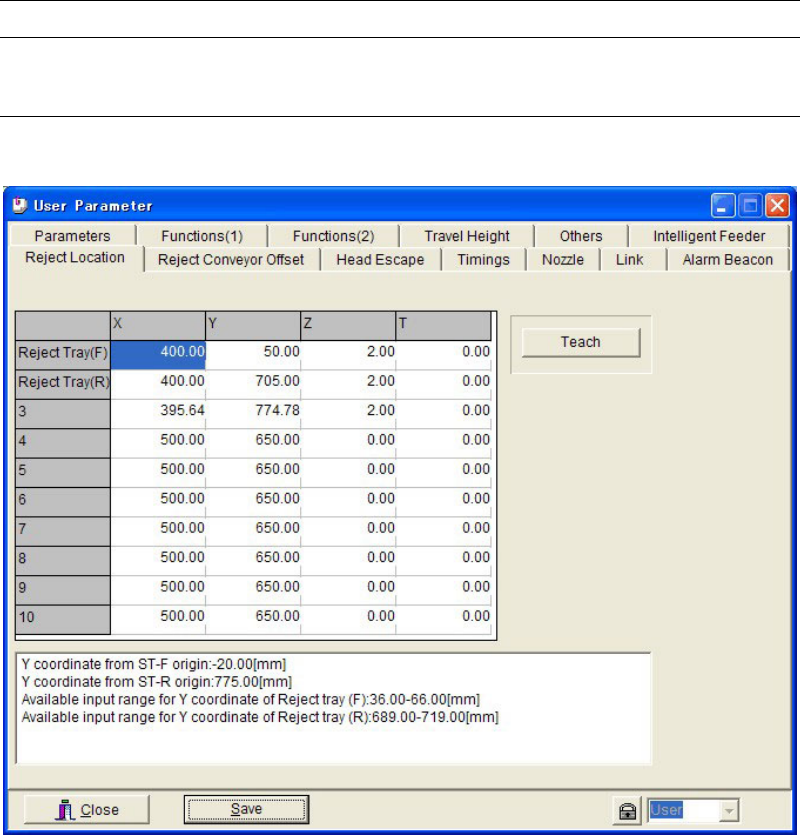Open the Nozzle tab
Screen dimensions: 800x835
563,260
